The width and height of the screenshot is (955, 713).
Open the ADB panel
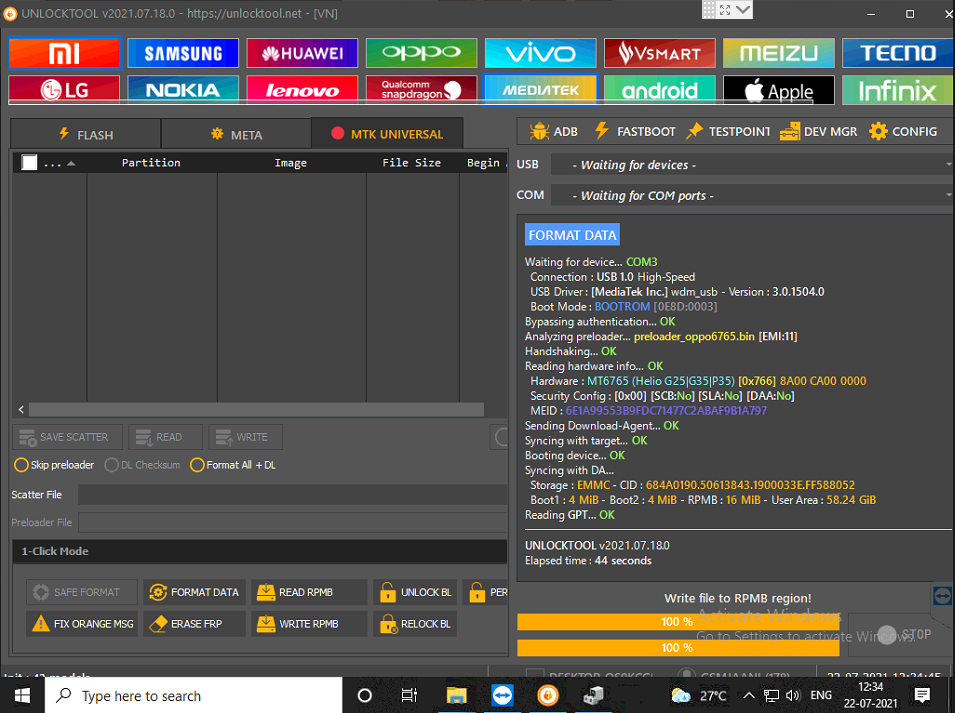pos(554,132)
